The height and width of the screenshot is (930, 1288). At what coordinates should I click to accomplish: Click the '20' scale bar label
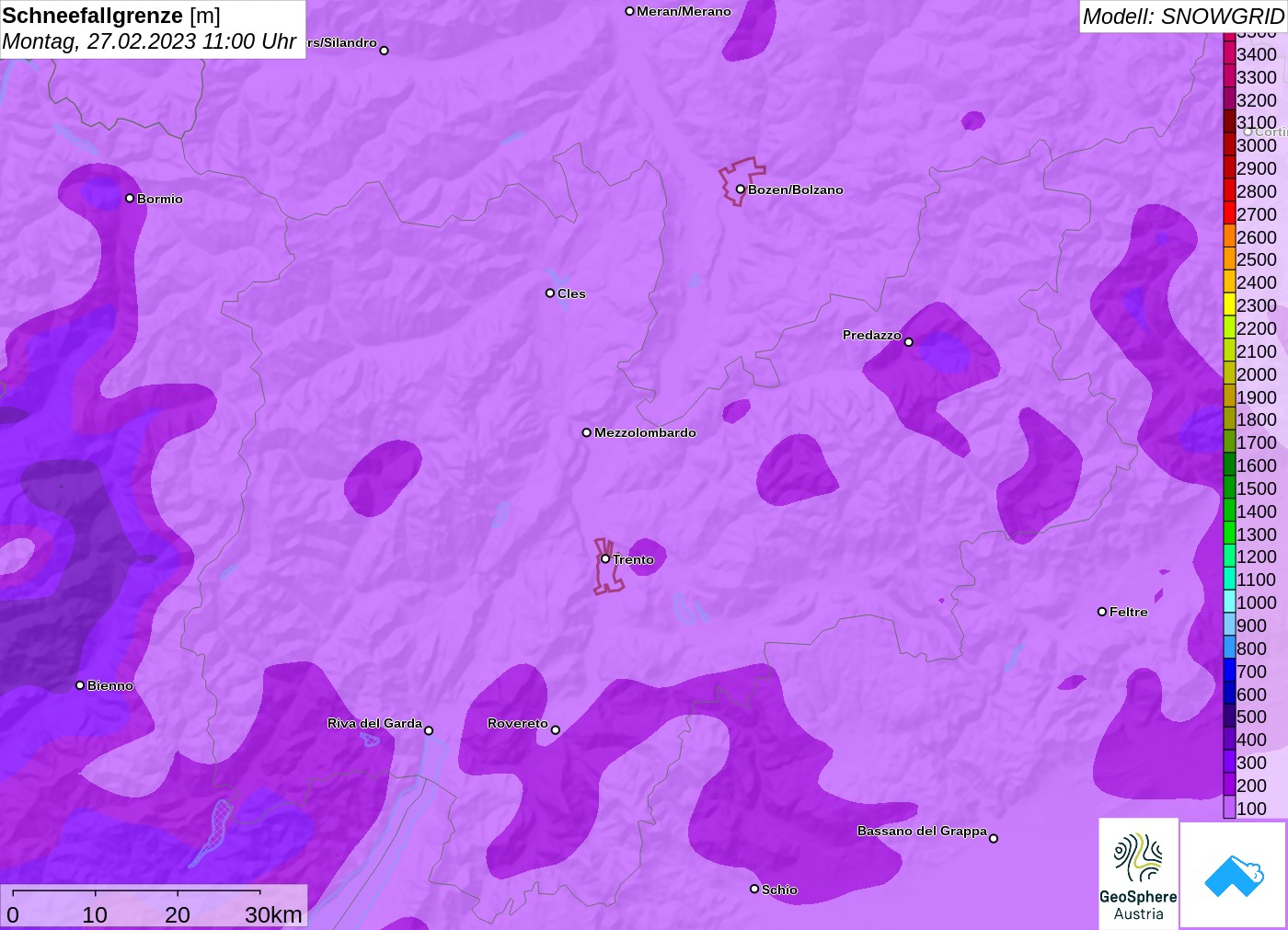[178, 914]
